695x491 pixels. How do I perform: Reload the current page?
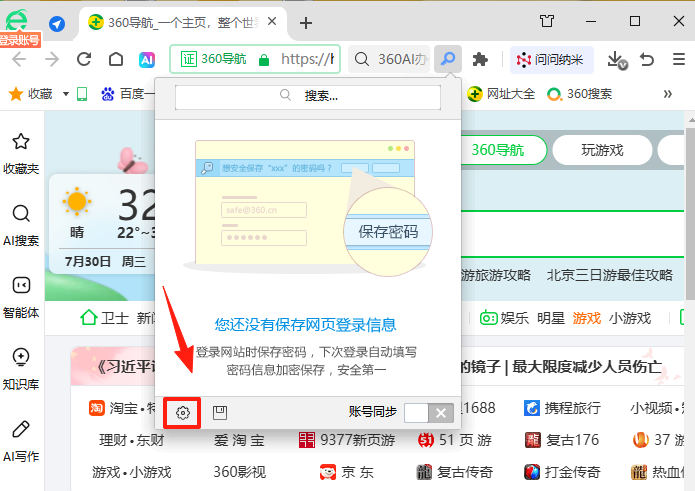point(84,59)
